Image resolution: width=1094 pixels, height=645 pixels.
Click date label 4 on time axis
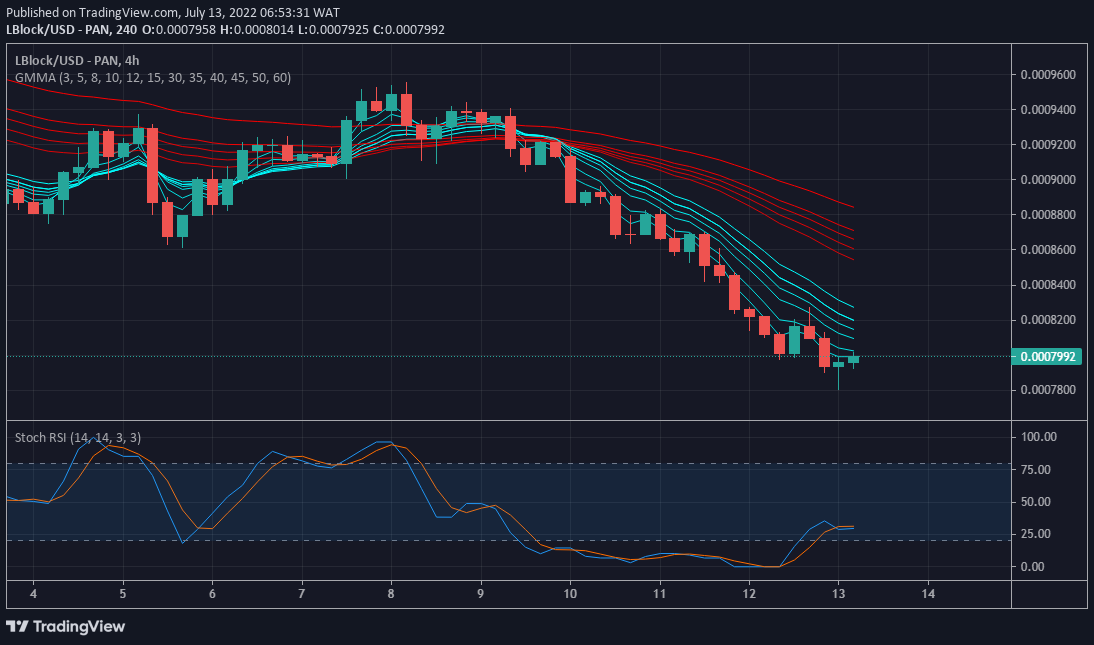point(33,593)
